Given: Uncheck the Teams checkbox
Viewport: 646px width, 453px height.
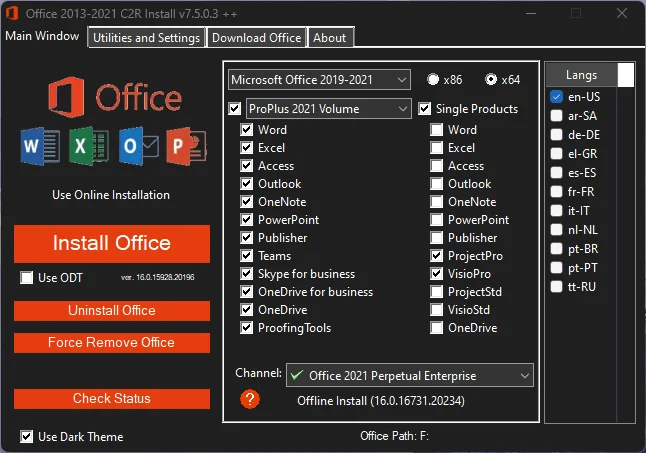Looking at the screenshot, I should pyautogui.click(x=247, y=256).
